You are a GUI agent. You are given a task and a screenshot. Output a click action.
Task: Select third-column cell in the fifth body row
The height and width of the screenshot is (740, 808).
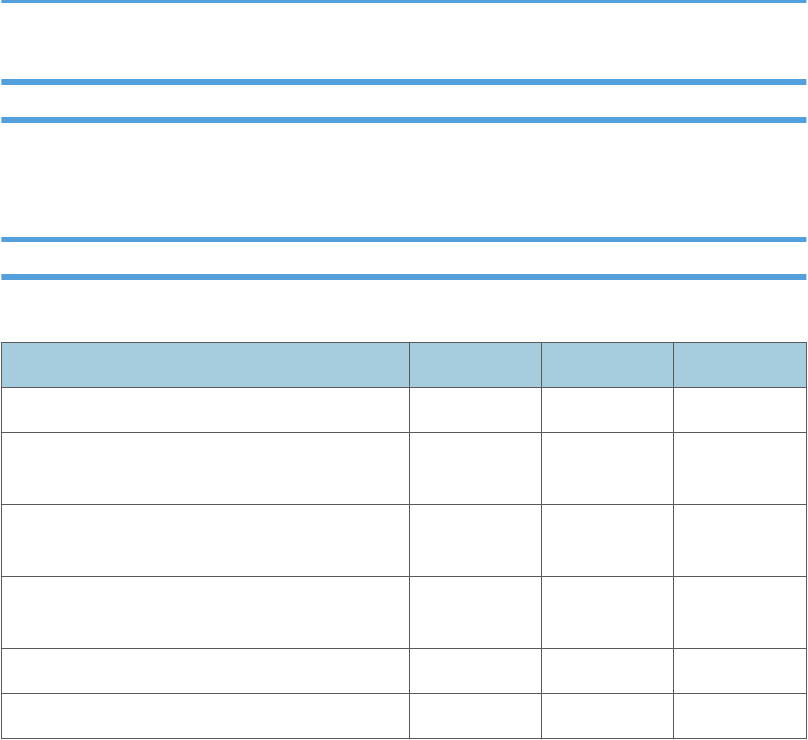[607, 671]
